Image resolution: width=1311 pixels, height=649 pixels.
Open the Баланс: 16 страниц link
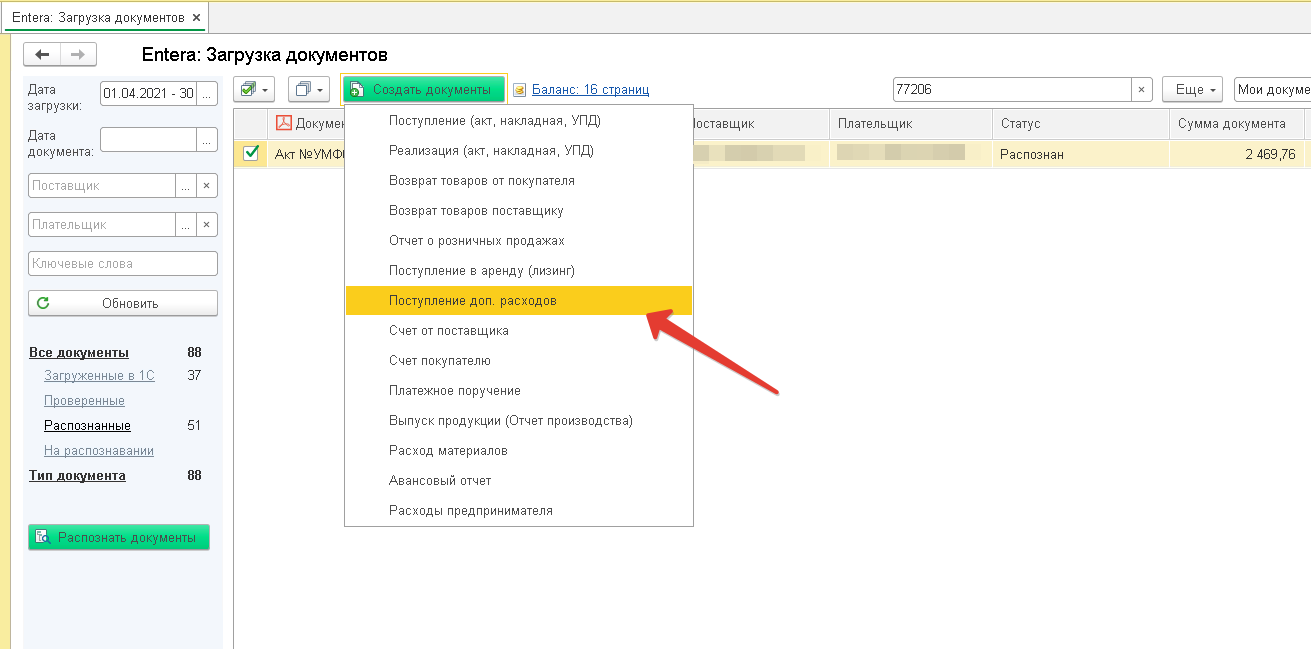pos(590,90)
